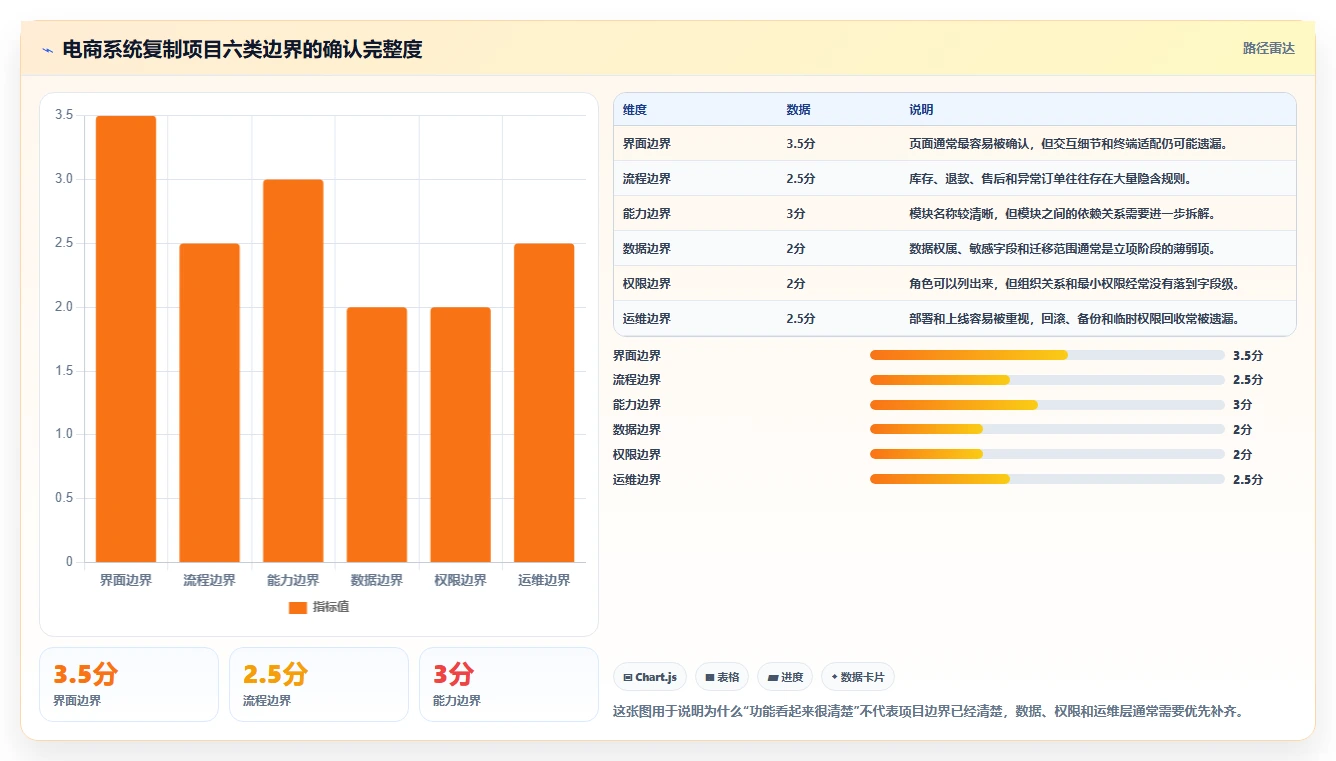Click the 3.5分 value in the table

(x=801, y=144)
